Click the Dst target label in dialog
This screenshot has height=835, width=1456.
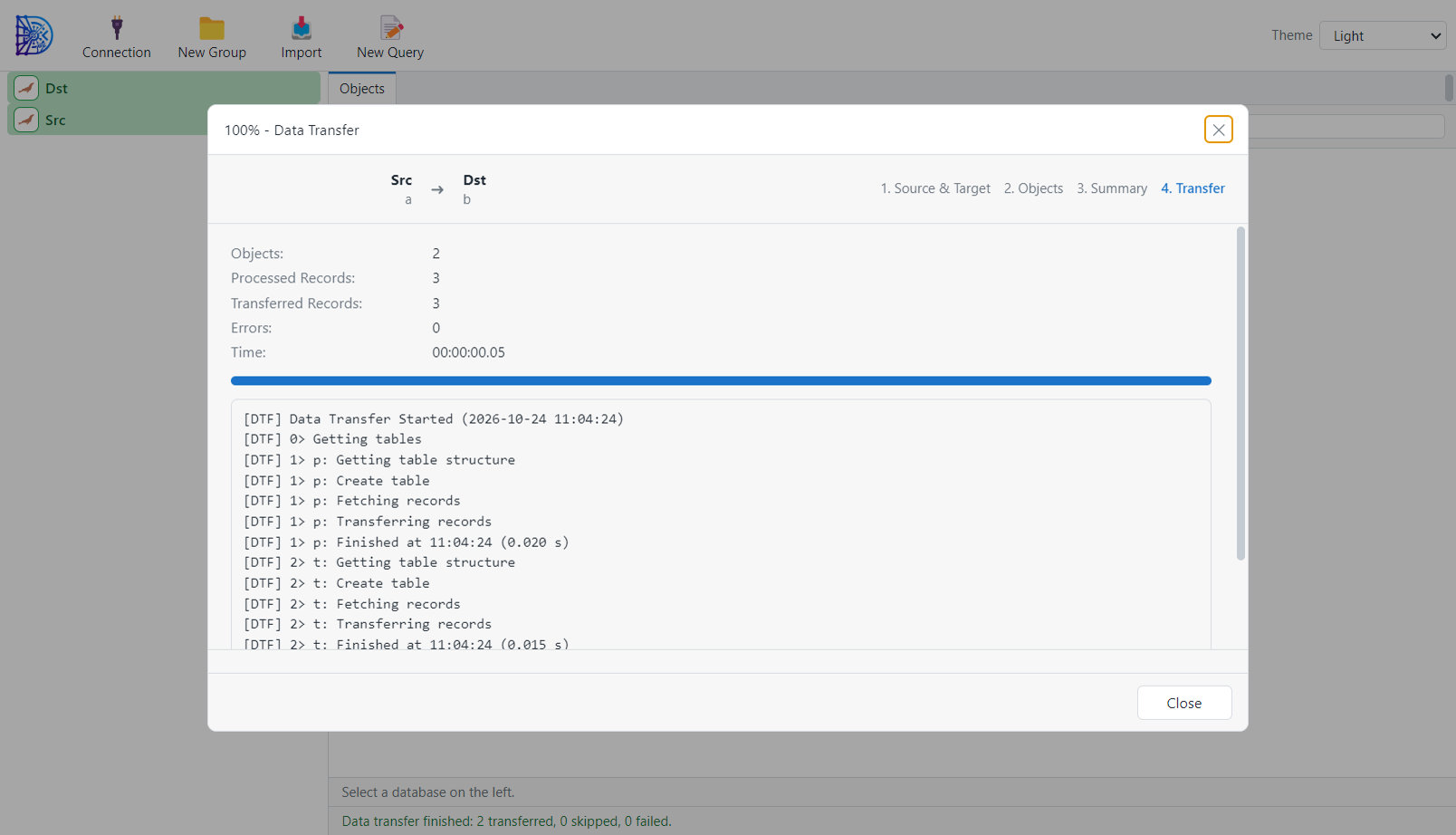coord(474,180)
